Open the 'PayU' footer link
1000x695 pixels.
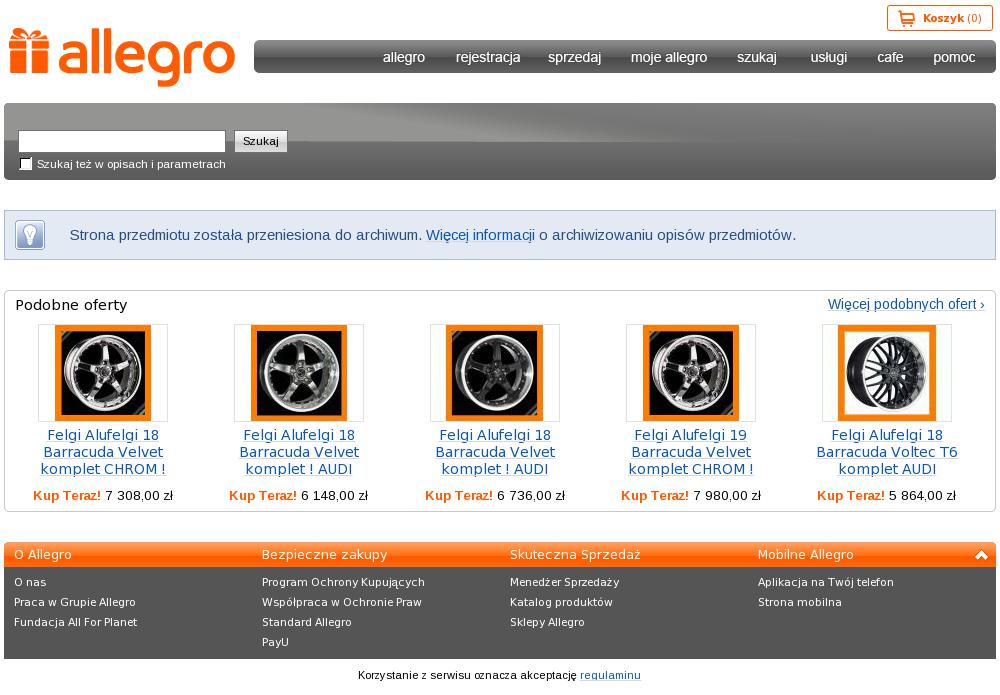[x=276, y=642]
